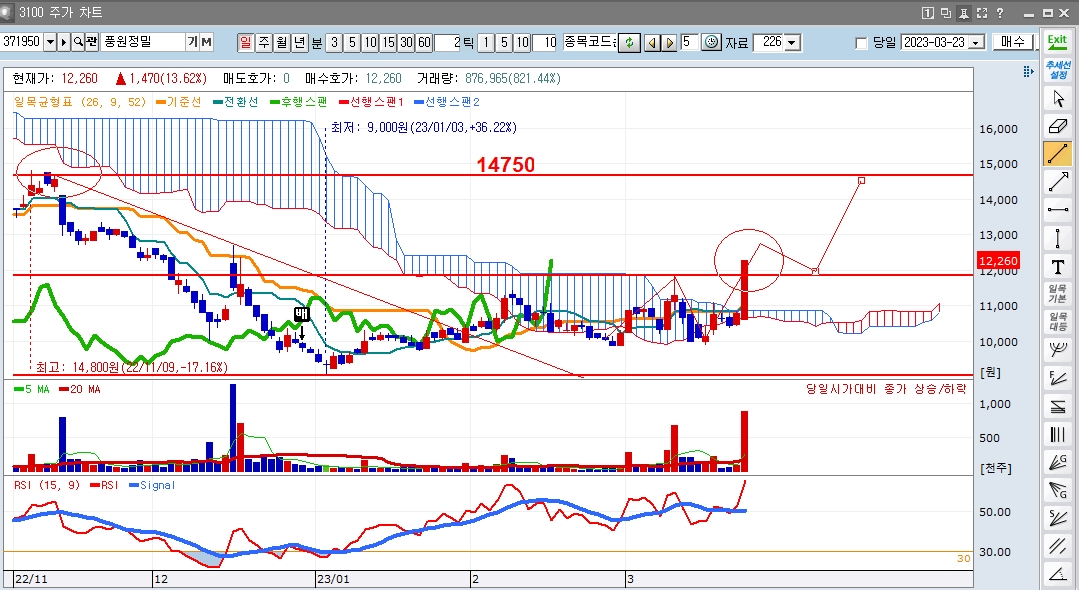The image size is (1079, 590).
Task: Pin the chart window with pushpin icon
Action: tap(964, 13)
